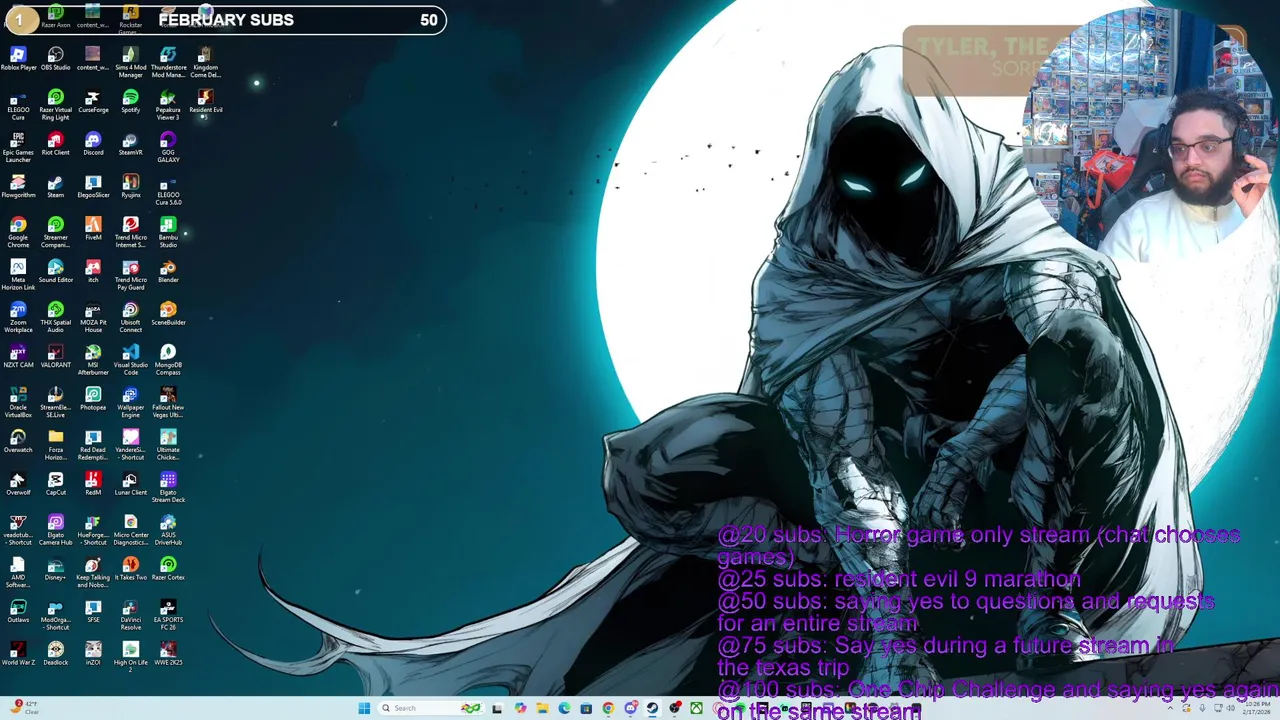Open Epic Games Launcher shortcut
This screenshot has width=1280, height=720.
tap(18, 148)
